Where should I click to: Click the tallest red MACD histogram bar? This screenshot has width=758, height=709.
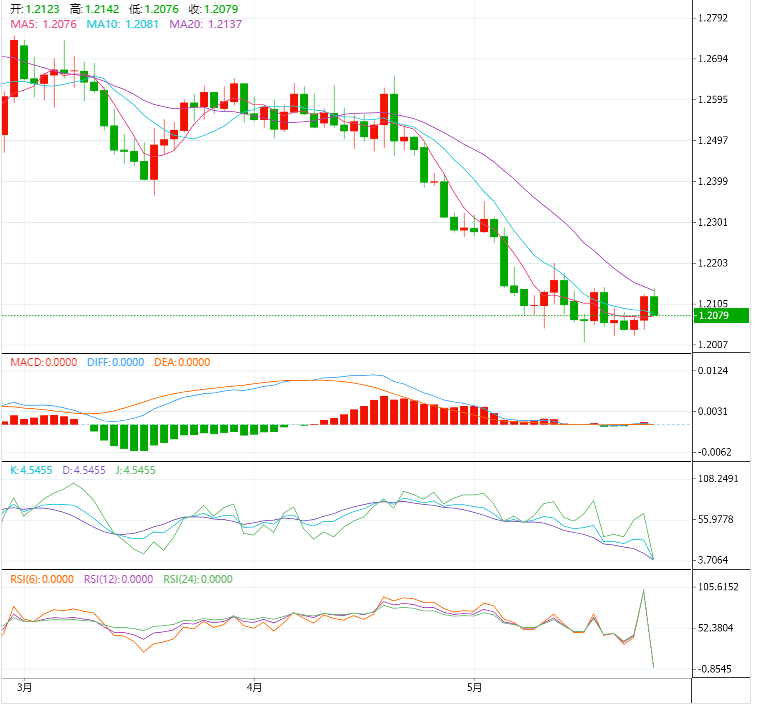click(384, 410)
